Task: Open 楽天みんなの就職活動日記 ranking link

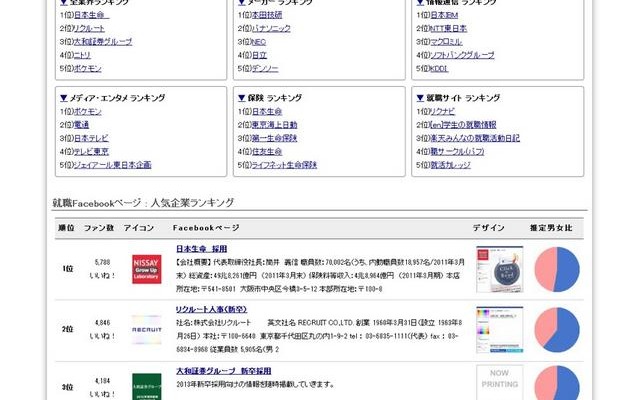Action: 475,138
